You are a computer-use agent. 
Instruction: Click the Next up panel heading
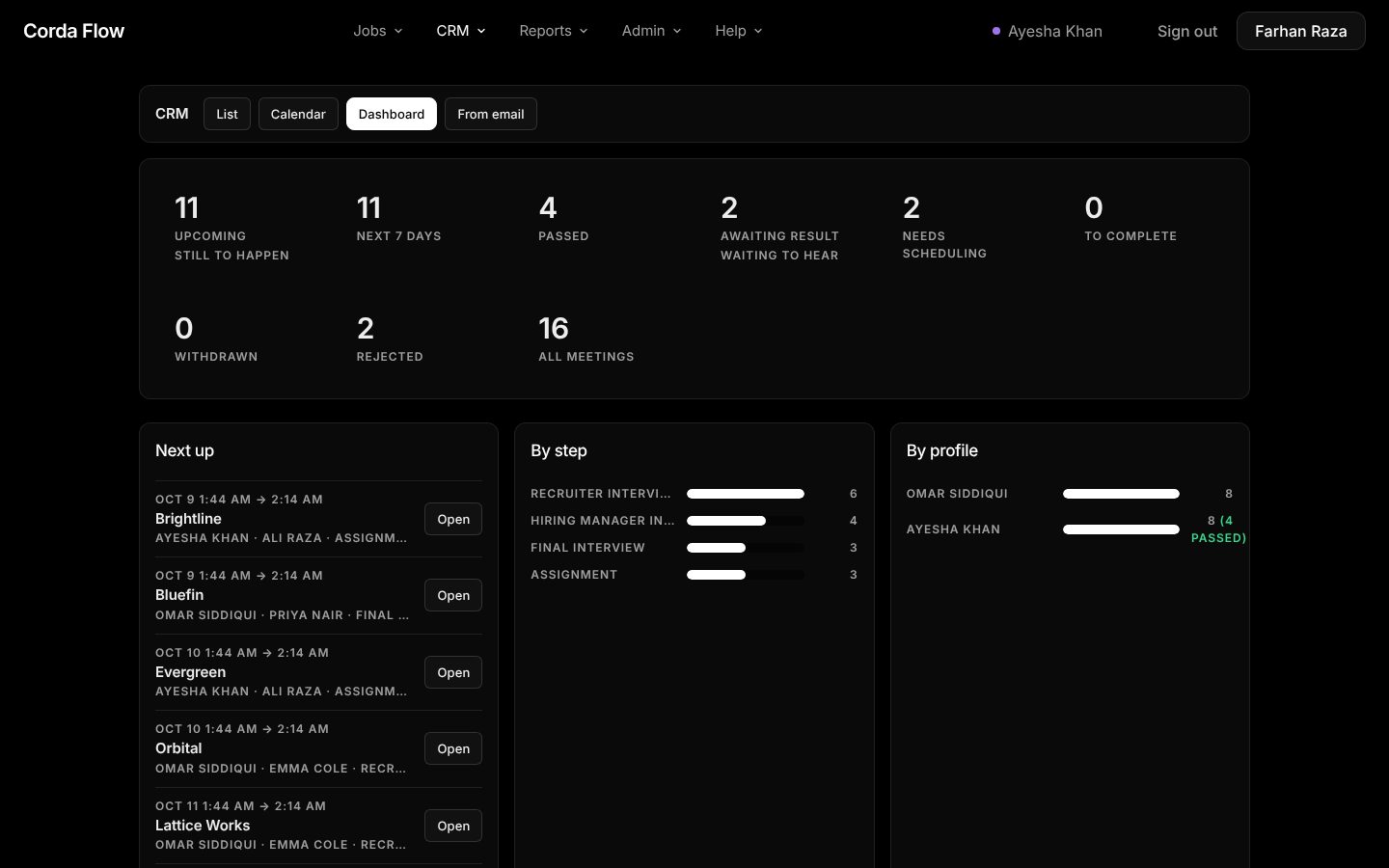184,450
